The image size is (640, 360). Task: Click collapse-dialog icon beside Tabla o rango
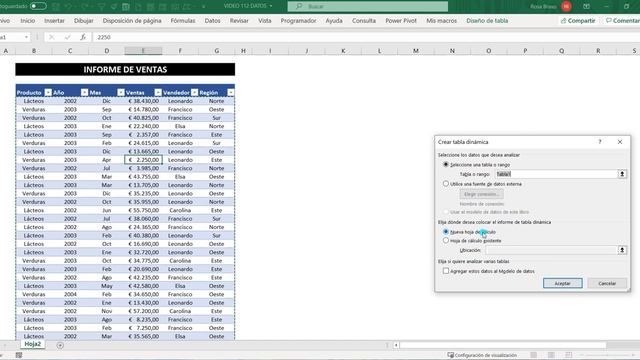coord(622,174)
